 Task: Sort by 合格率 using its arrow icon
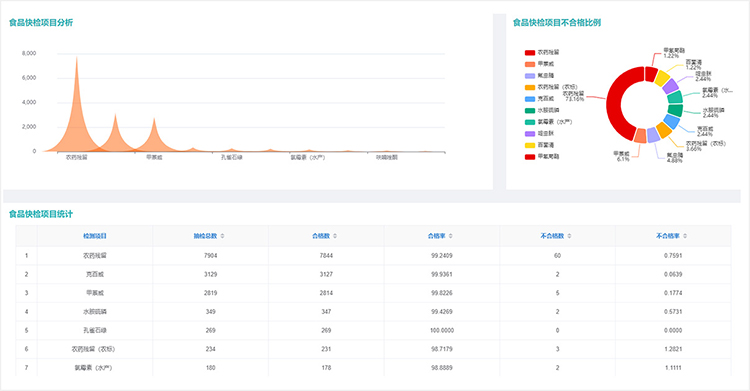click(x=451, y=236)
